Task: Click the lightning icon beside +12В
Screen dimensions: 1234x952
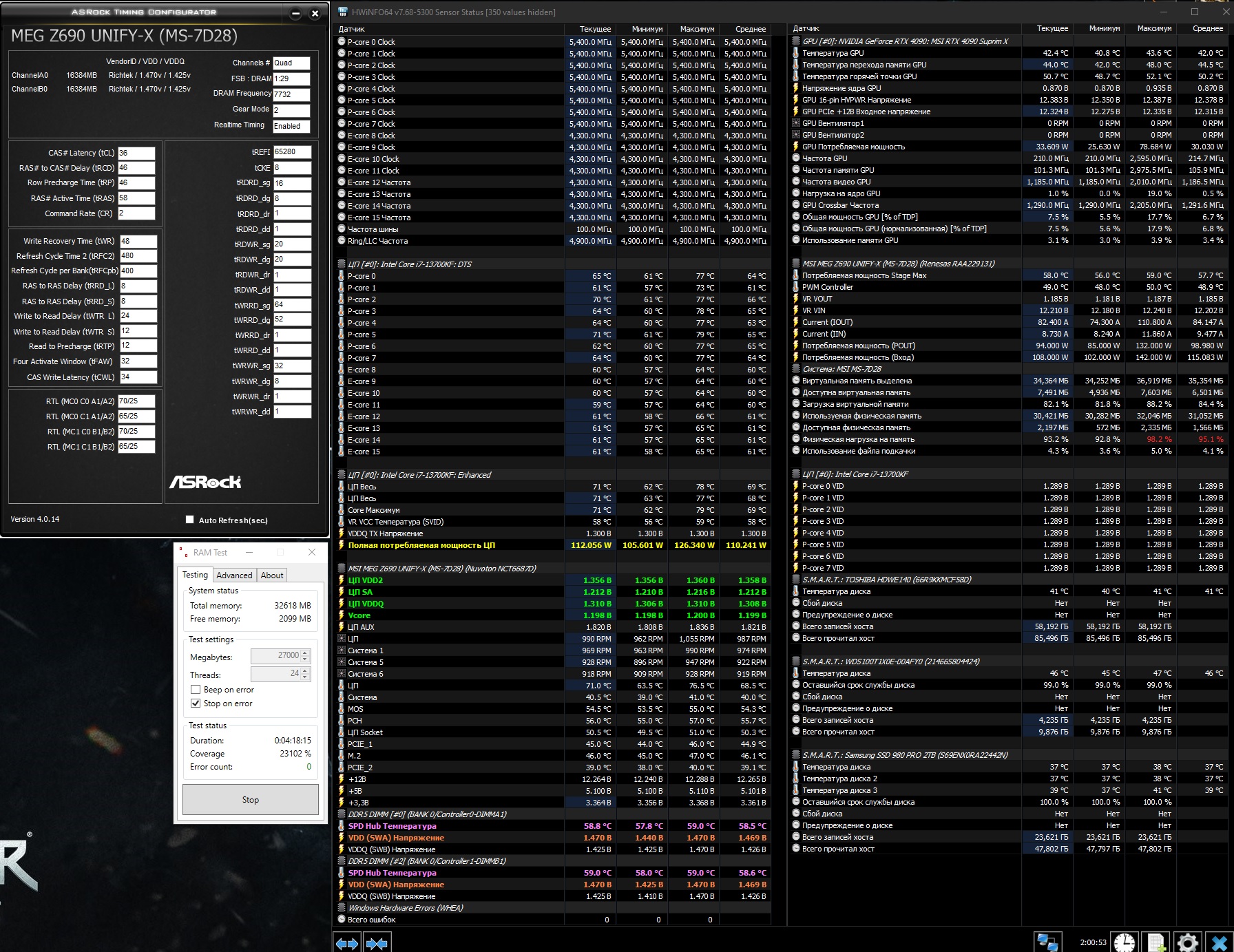Action: pos(342,779)
